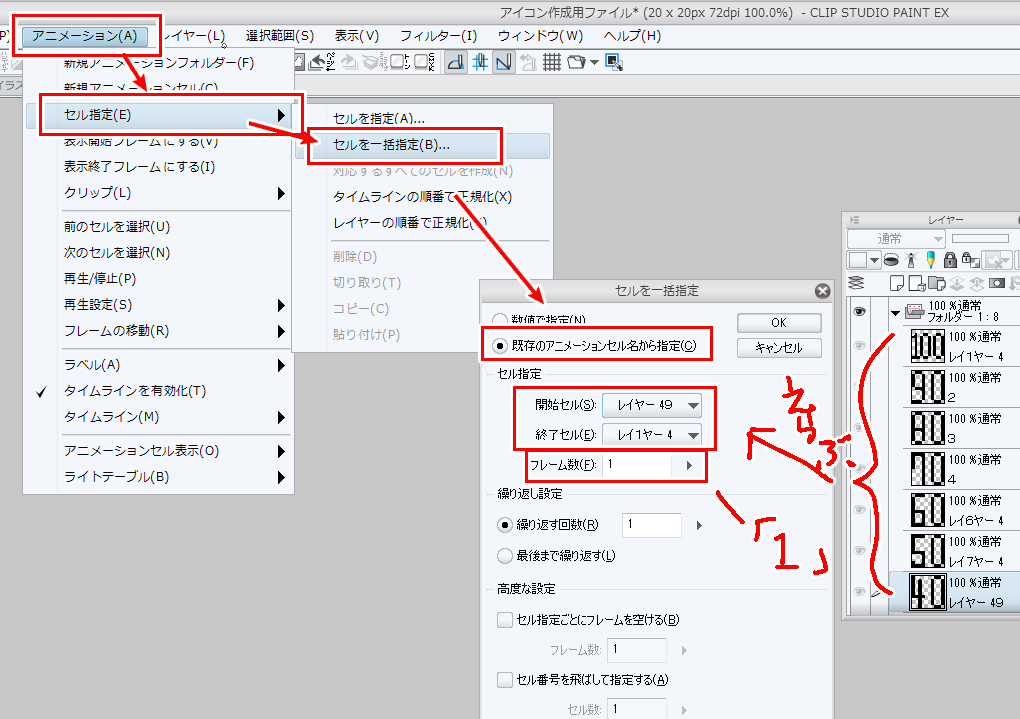Choose タイムラインを有効化(T) item
1020x719 pixels.
click(x=135, y=391)
